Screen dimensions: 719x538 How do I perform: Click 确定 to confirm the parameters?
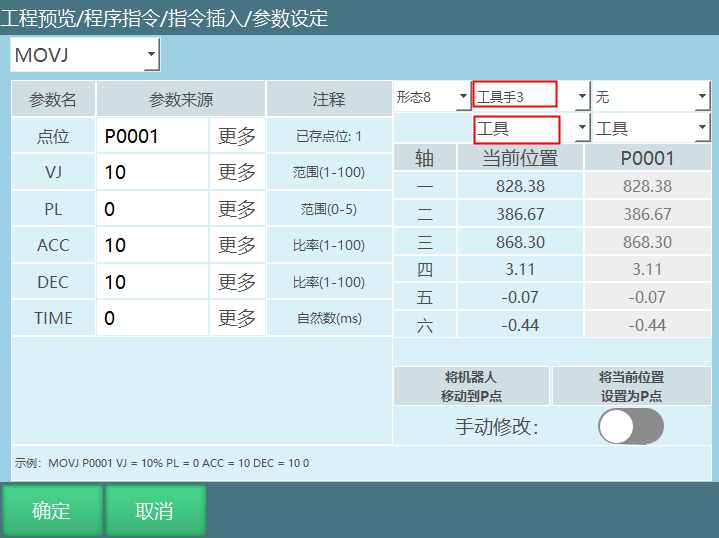pyautogui.click(x=51, y=511)
